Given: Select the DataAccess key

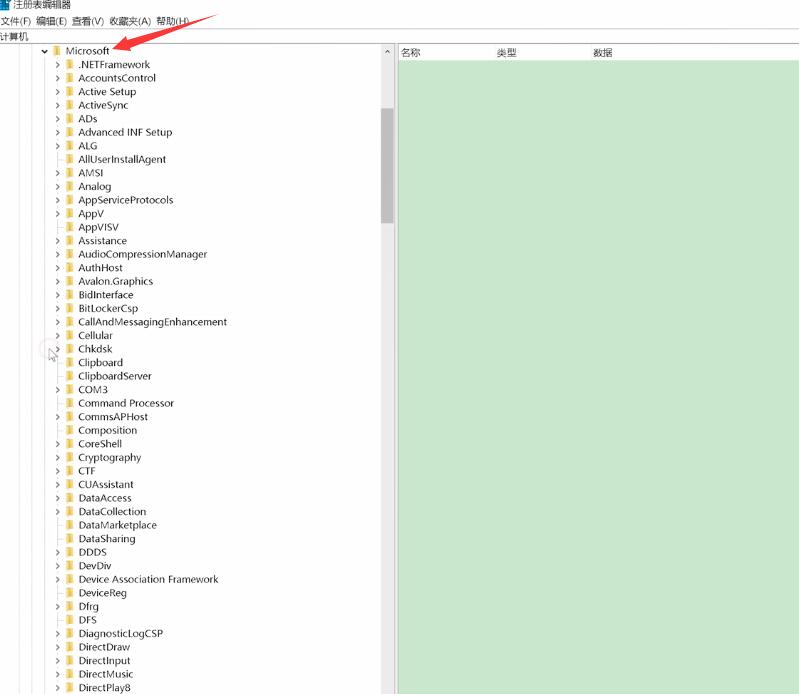Looking at the screenshot, I should [105, 498].
